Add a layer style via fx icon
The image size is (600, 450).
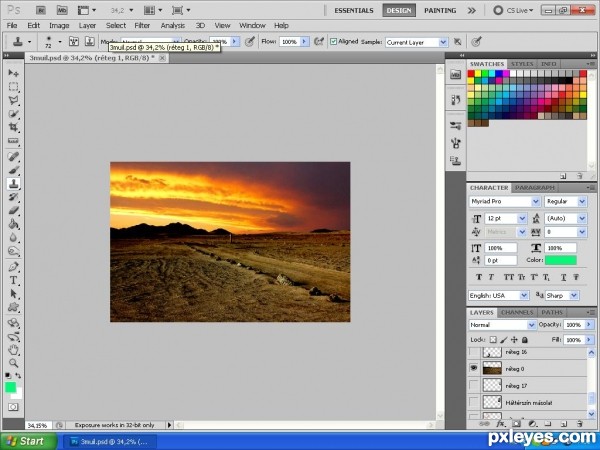coord(500,424)
